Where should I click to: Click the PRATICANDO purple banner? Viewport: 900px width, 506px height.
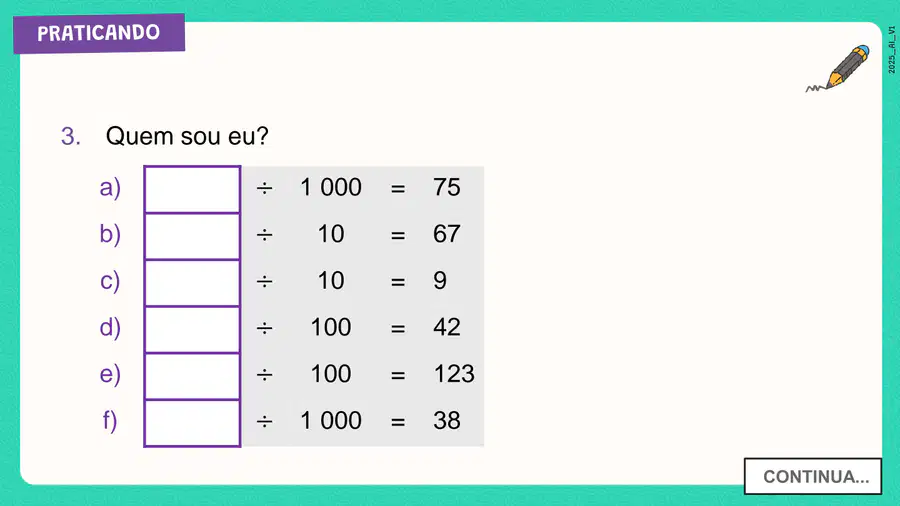pos(99,33)
